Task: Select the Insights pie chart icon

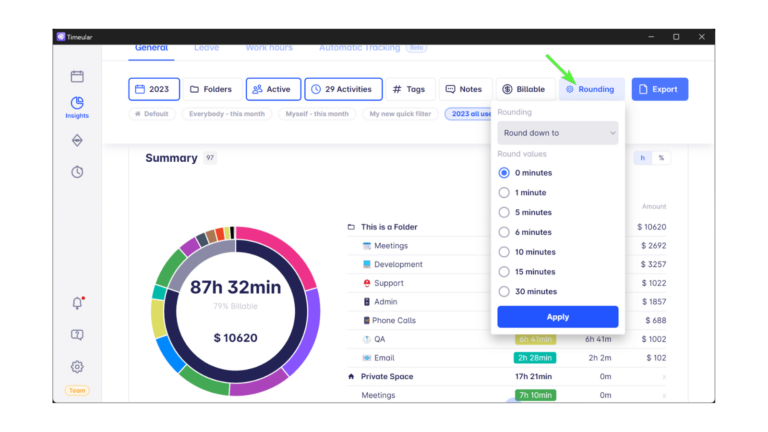Action: [77, 103]
